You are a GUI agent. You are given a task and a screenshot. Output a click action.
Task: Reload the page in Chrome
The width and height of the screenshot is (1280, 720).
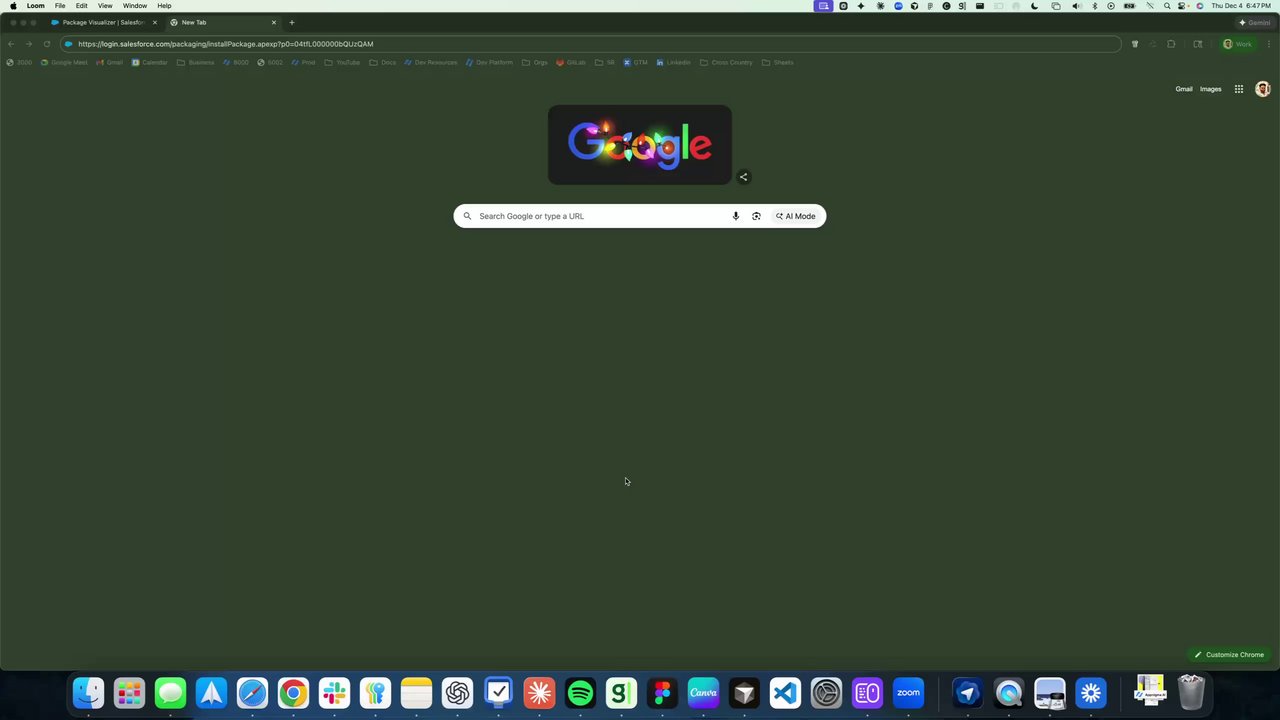coord(46,44)
